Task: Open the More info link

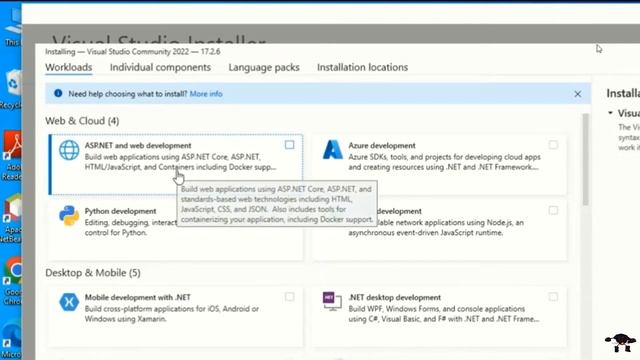Action: [x=206, y=94]
